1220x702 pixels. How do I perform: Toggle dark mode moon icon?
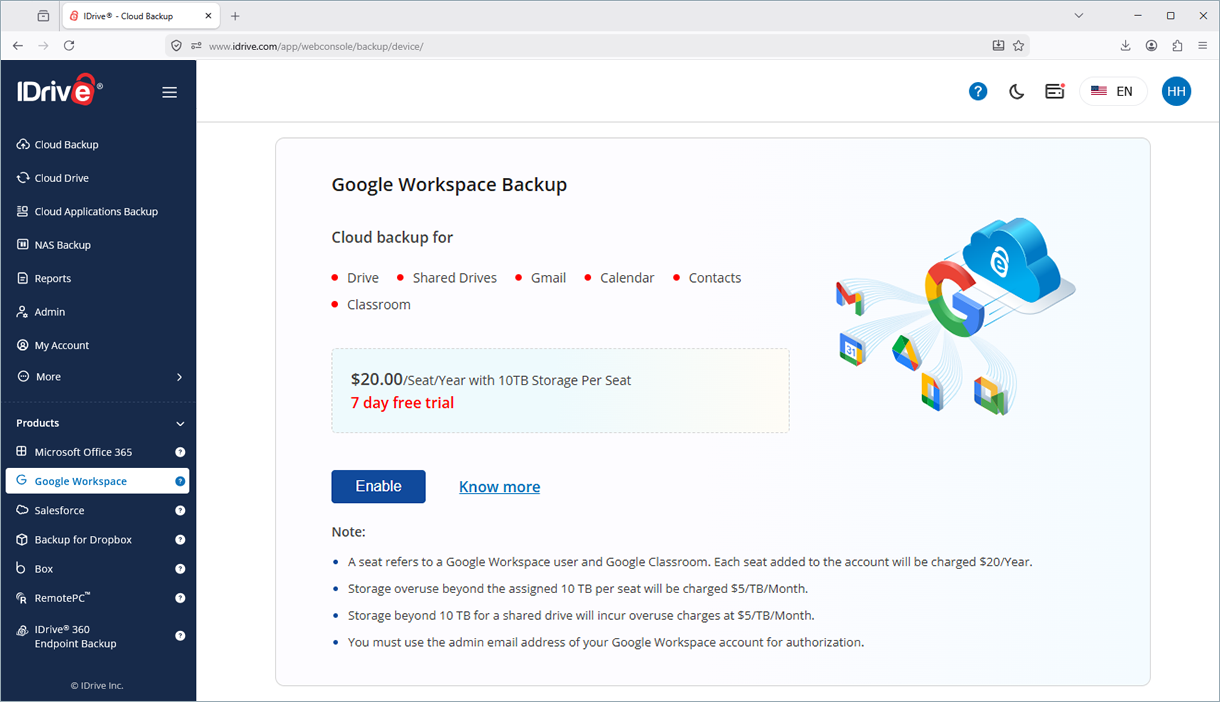(x=1016, y=91)
